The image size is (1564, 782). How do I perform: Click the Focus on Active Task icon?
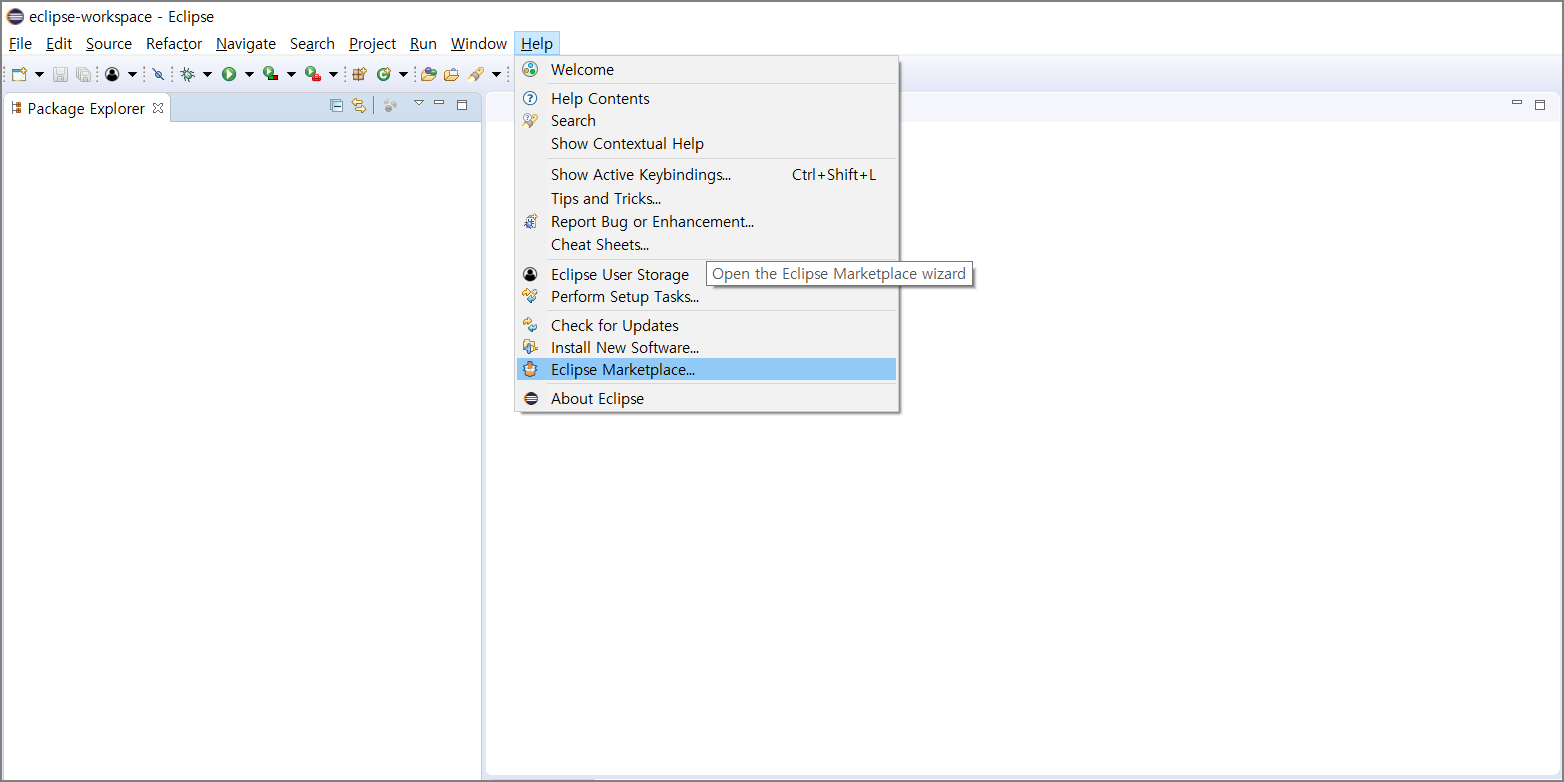tap(391, 105)
